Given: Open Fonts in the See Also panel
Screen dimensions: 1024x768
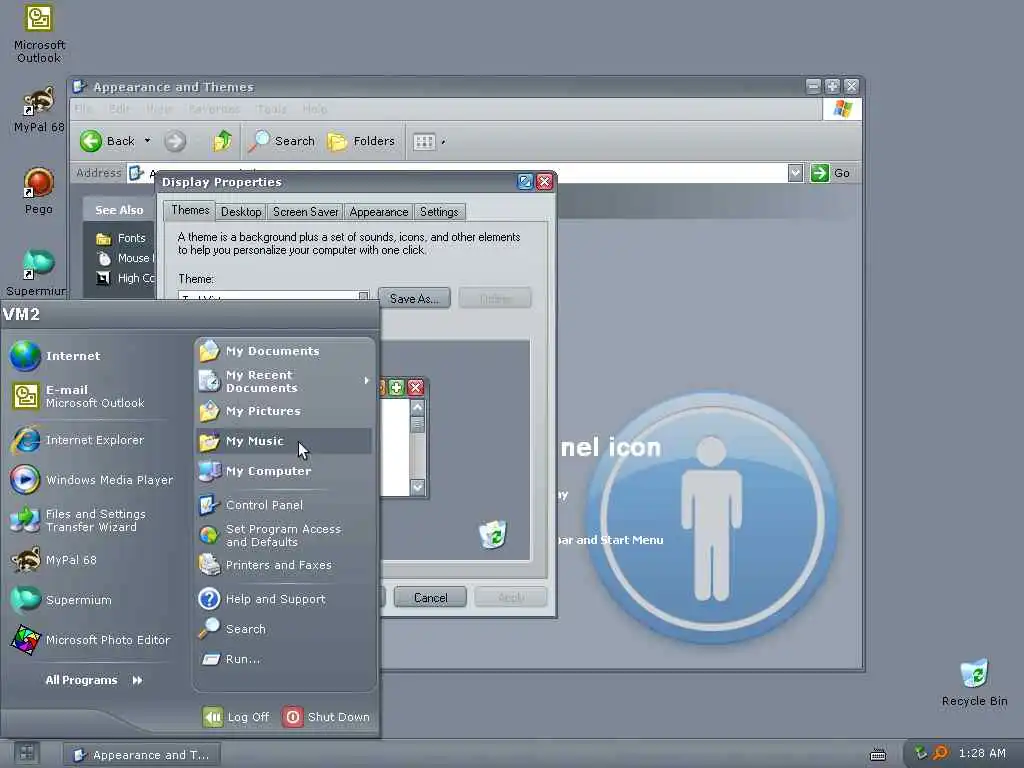Looking at the screenshot, I should [x=121, y=238].
